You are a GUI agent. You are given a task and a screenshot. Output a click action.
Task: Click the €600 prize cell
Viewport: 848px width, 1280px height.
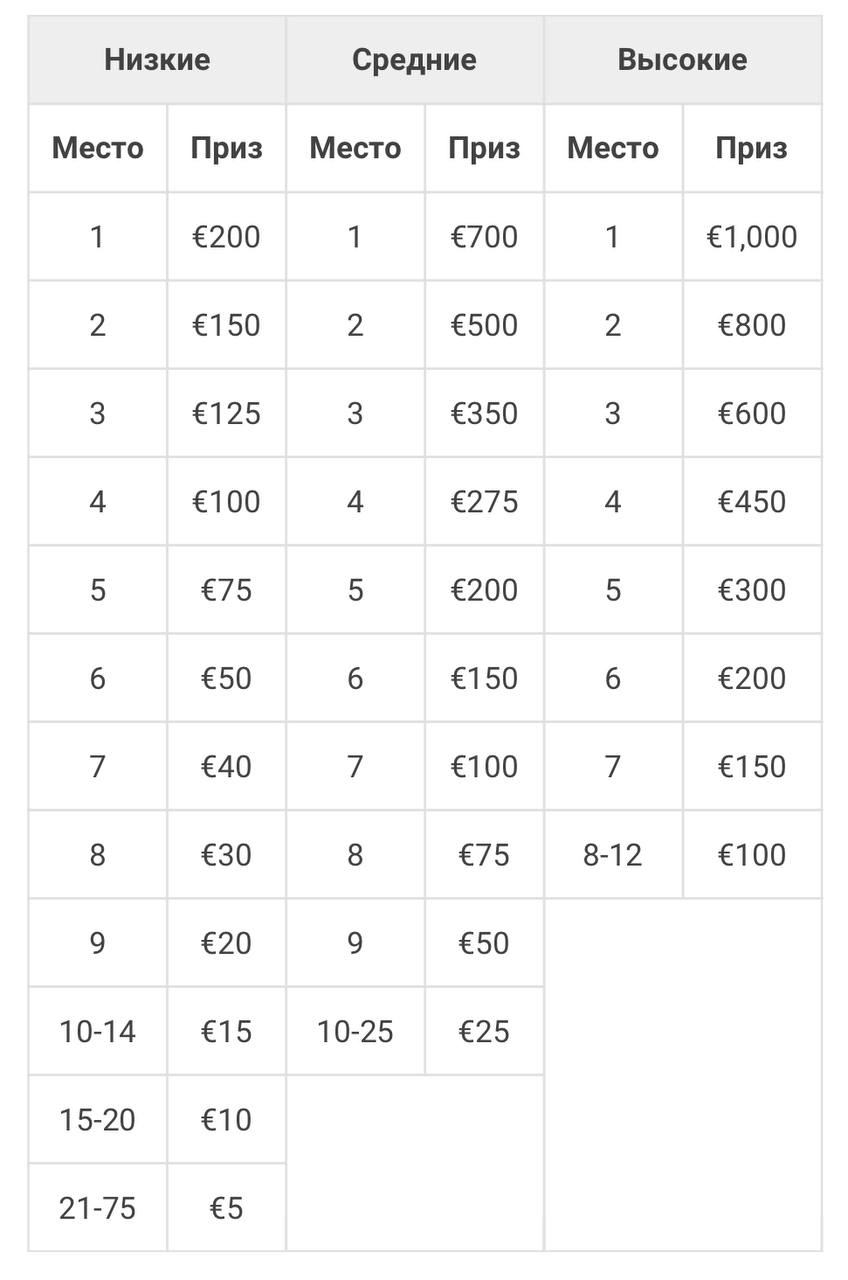752,413
